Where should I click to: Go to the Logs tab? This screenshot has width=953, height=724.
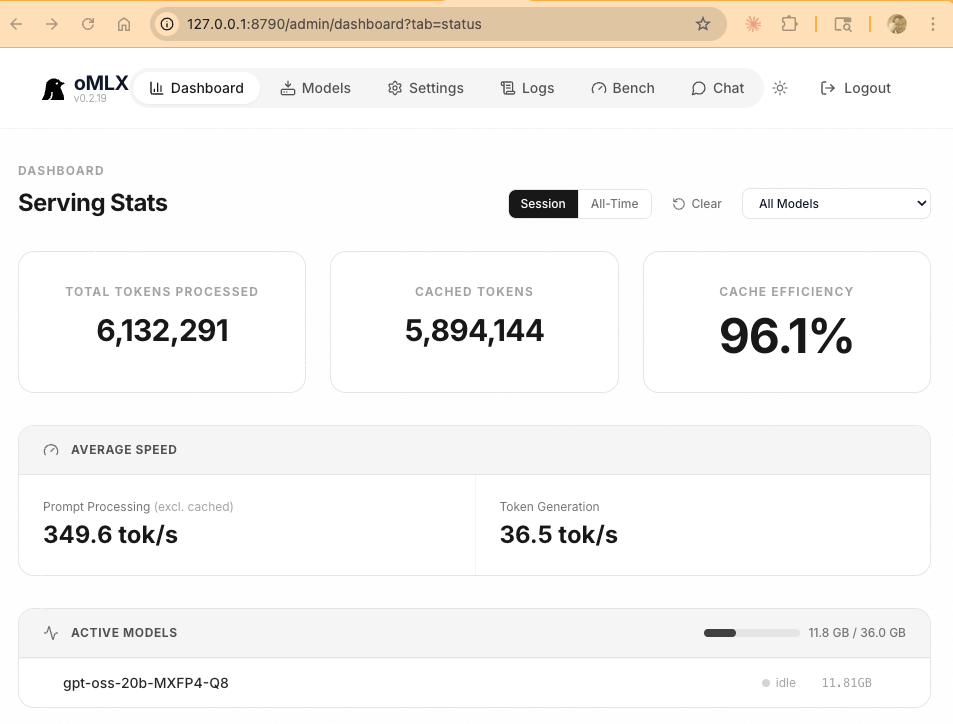click(527, 88)
